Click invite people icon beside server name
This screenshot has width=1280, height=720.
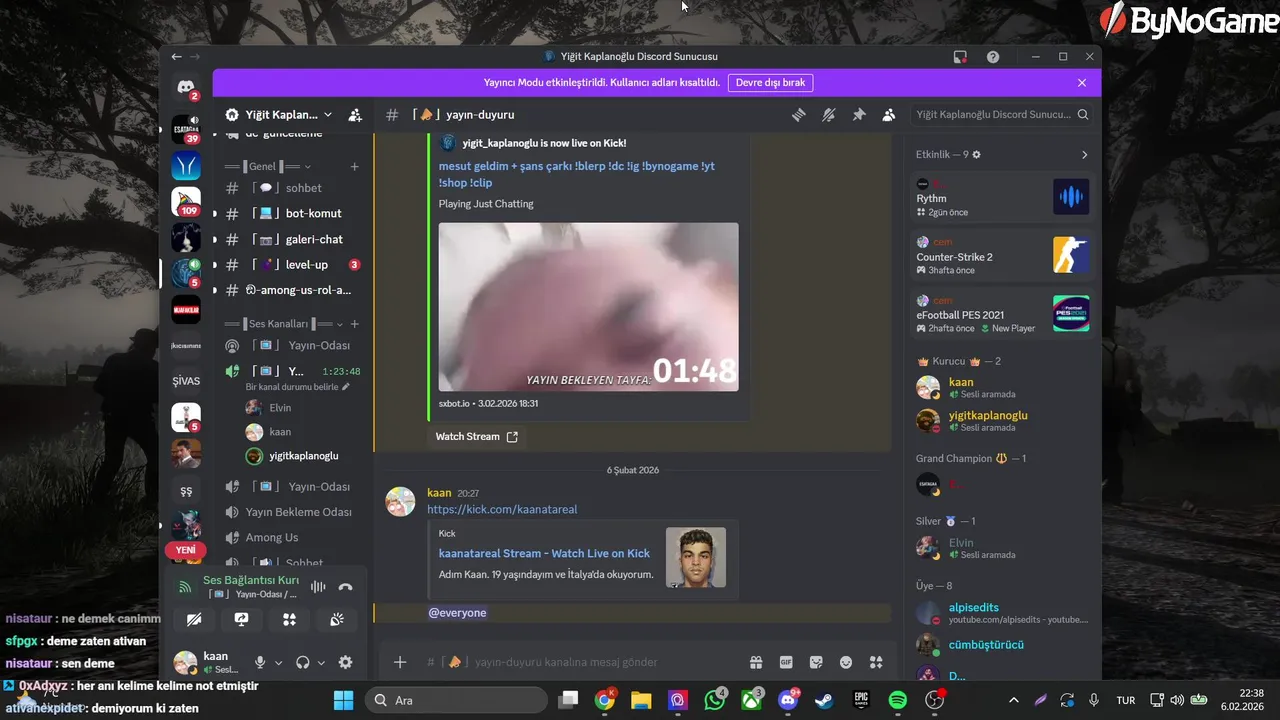(x=355, y=115)
